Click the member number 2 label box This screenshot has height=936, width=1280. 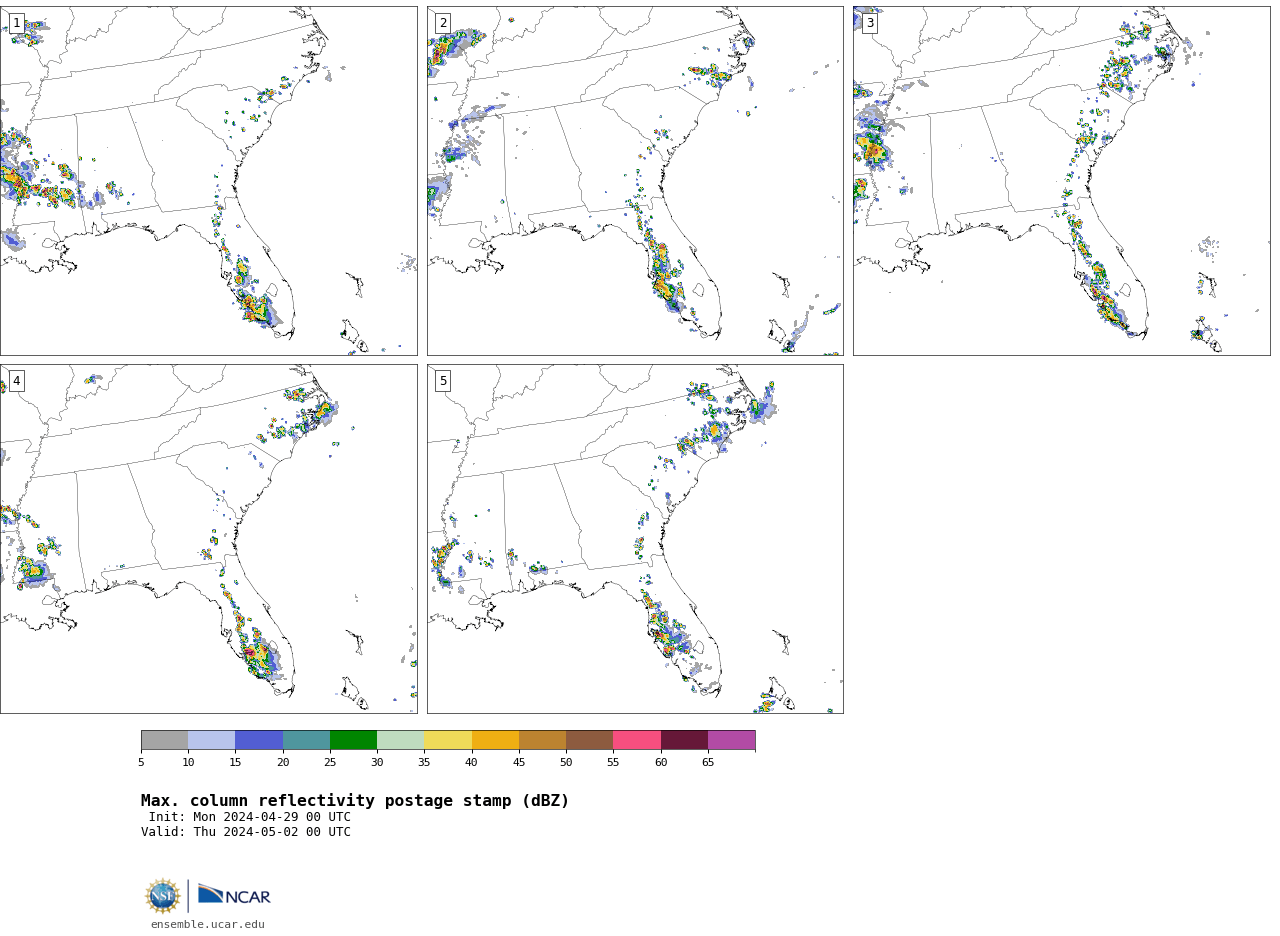(x=443, y=23)
